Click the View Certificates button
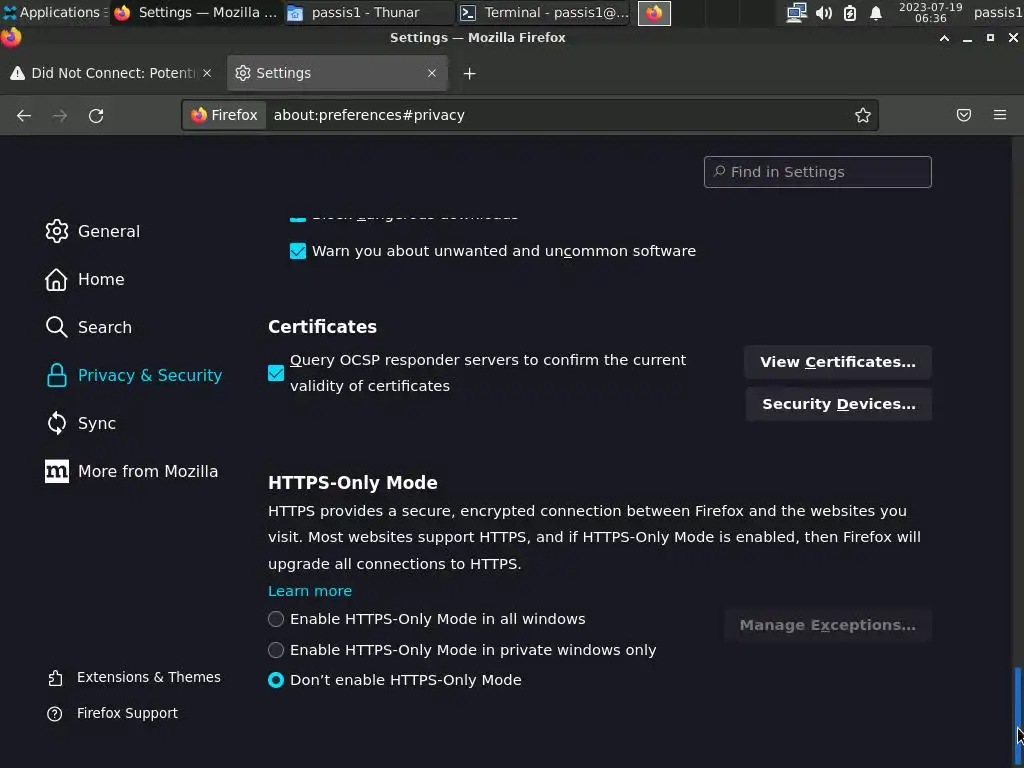This screenshot has height=768, width=1024. (837, 362)
